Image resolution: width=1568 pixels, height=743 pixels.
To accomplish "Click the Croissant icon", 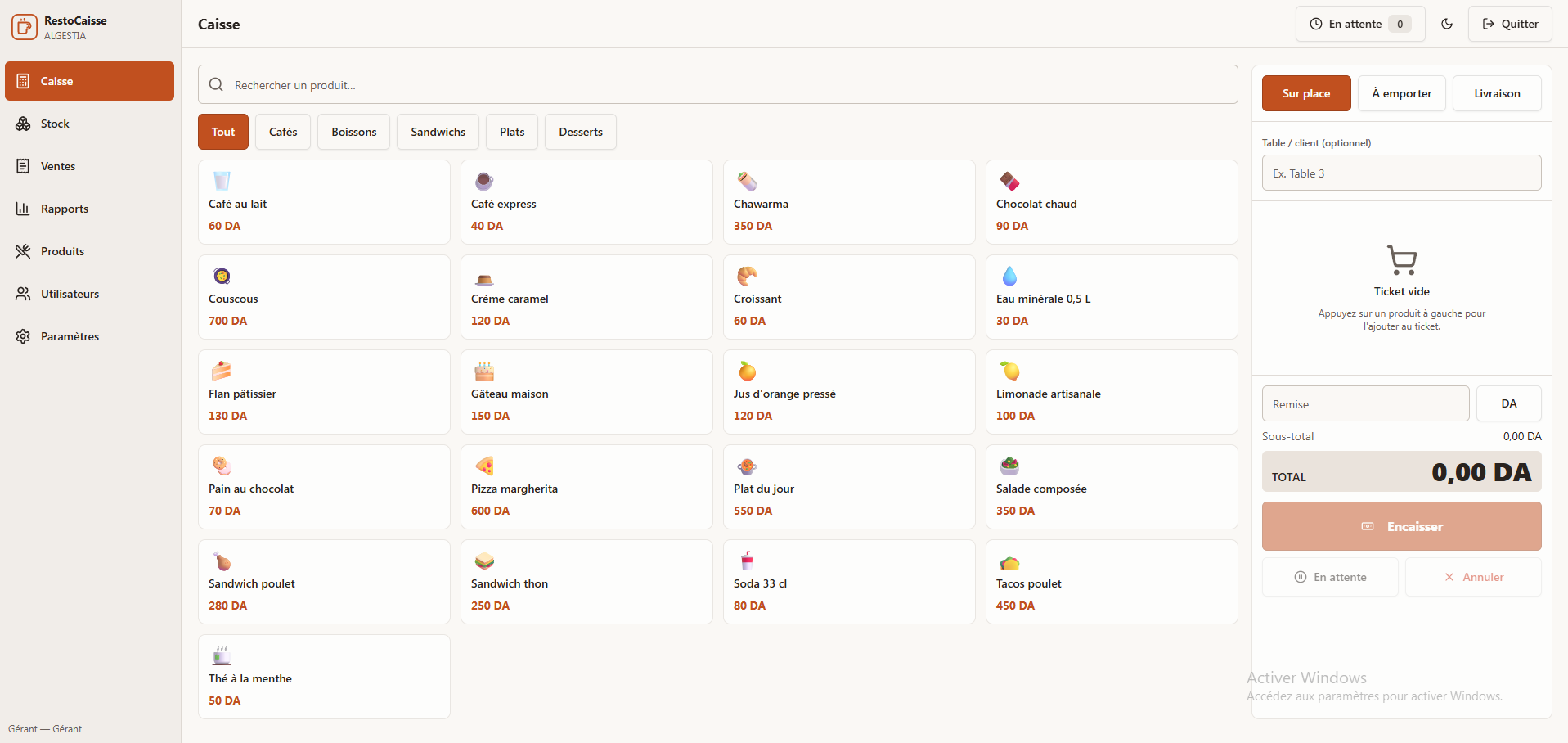I will [747, 276].
